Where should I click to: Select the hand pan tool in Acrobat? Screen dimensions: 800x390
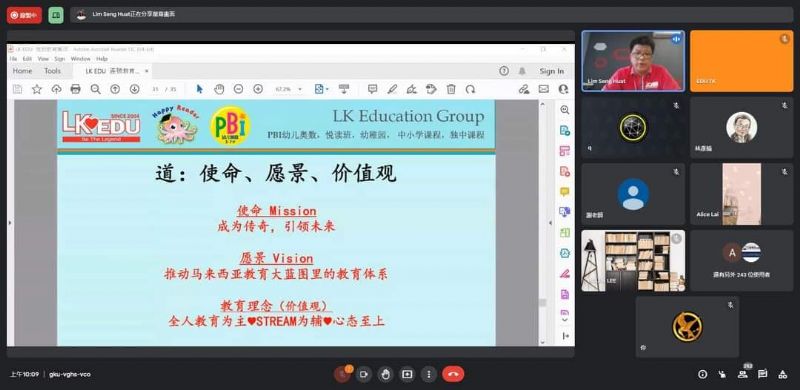219,89
